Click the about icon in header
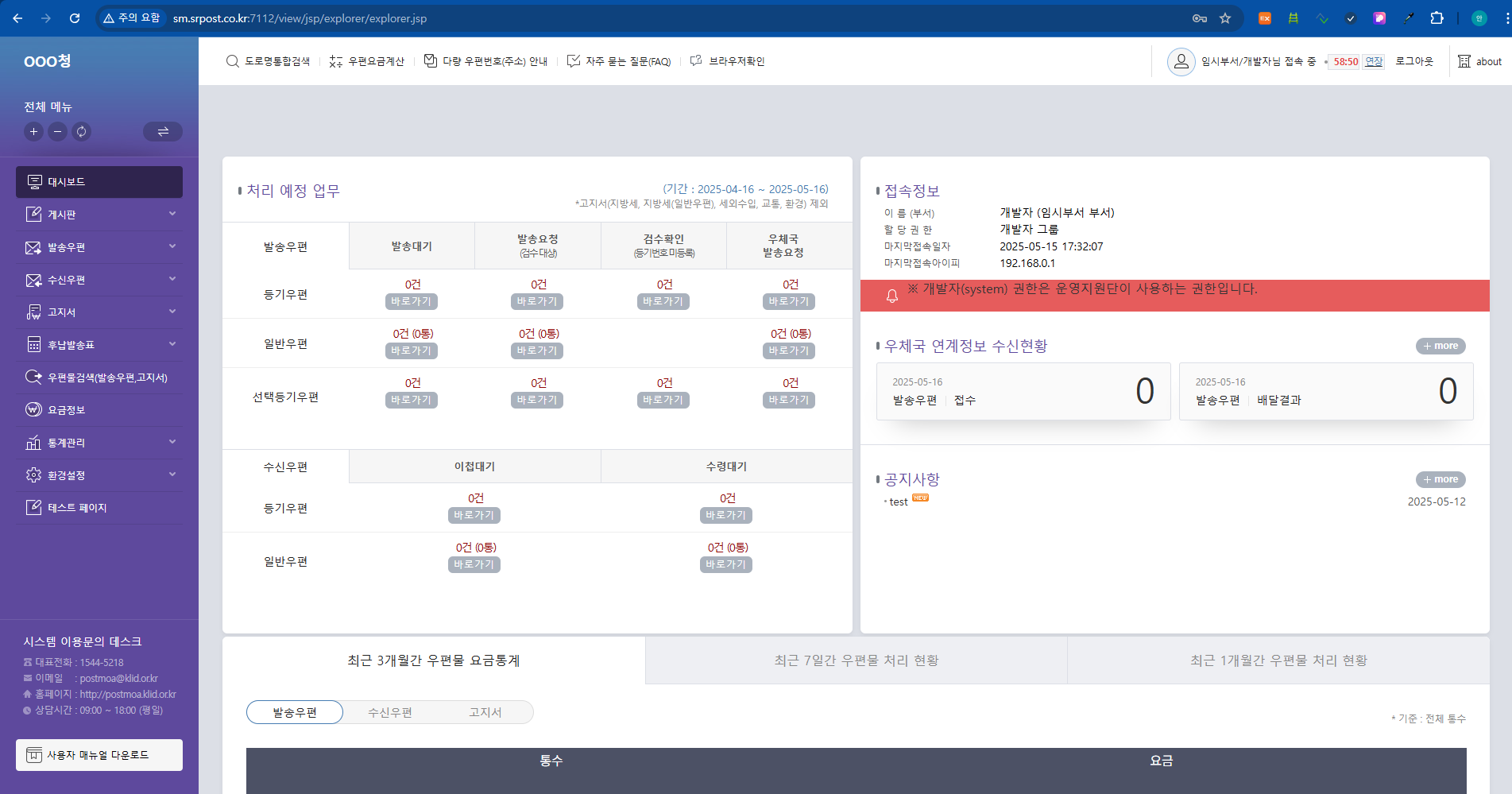The width and height of the screenshot is (1512, 794). 1464,61
